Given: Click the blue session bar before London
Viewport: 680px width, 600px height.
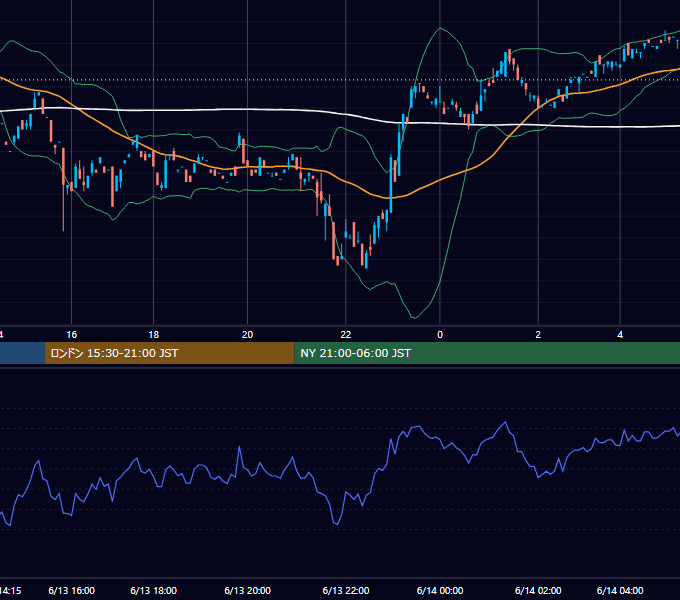Looking at the screenshot, I should pos(23,353).
